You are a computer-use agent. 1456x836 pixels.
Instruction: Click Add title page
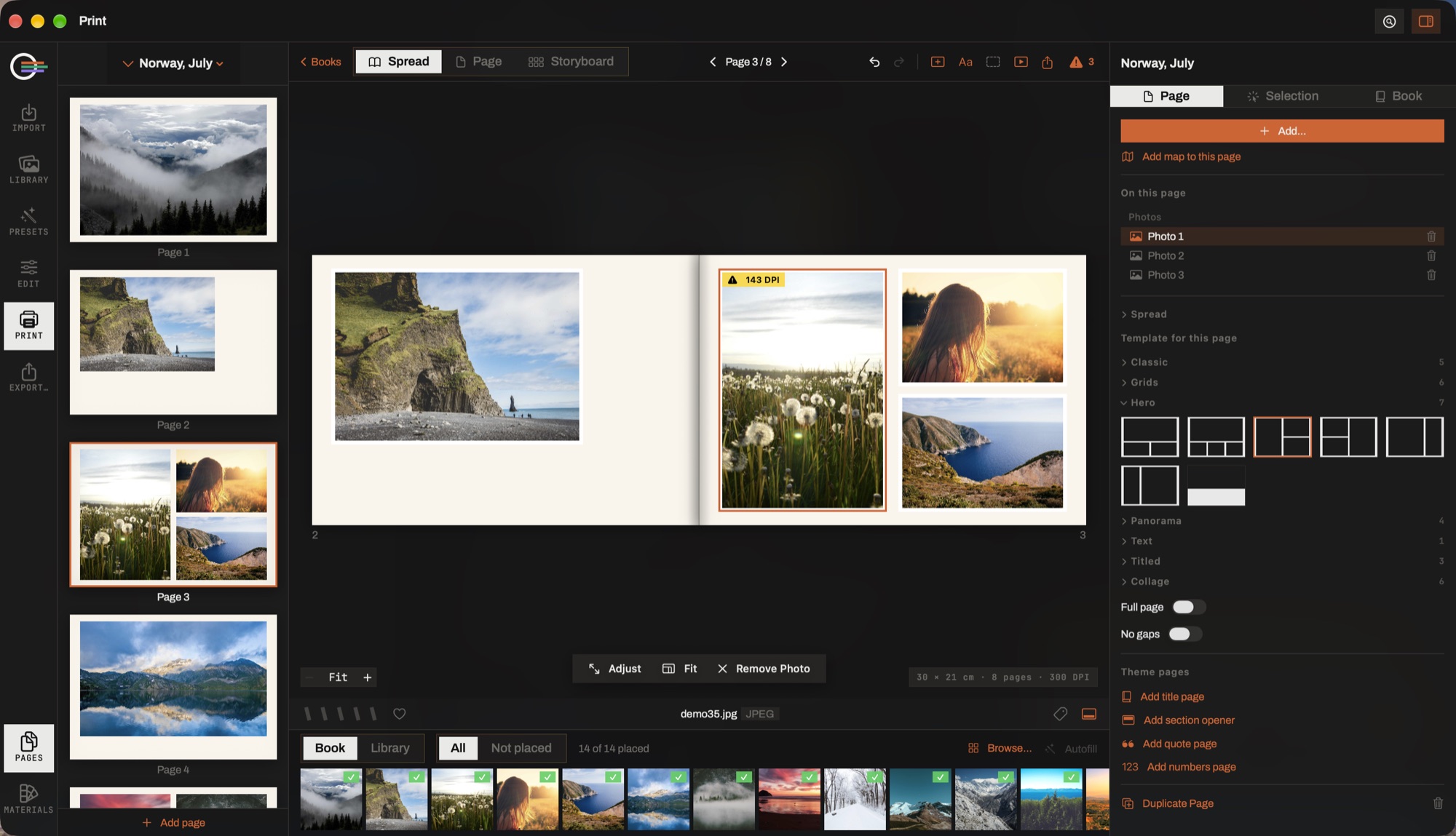(x=1163, y=696)
